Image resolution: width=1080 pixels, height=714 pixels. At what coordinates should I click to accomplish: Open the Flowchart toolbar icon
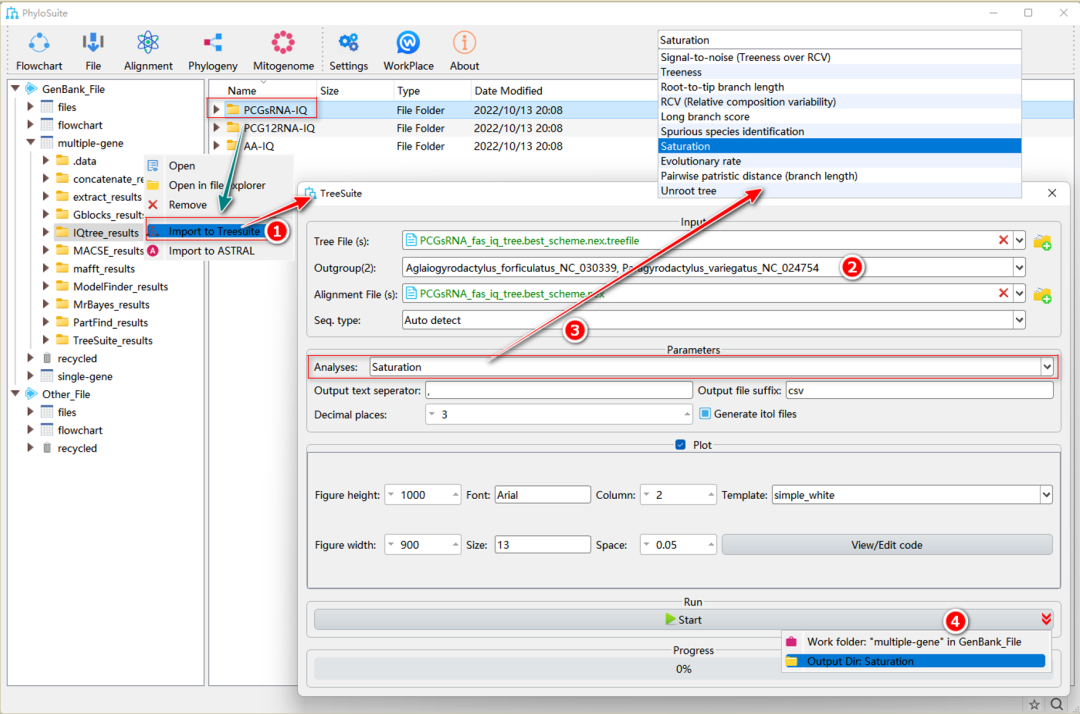[x=39, y=43]
